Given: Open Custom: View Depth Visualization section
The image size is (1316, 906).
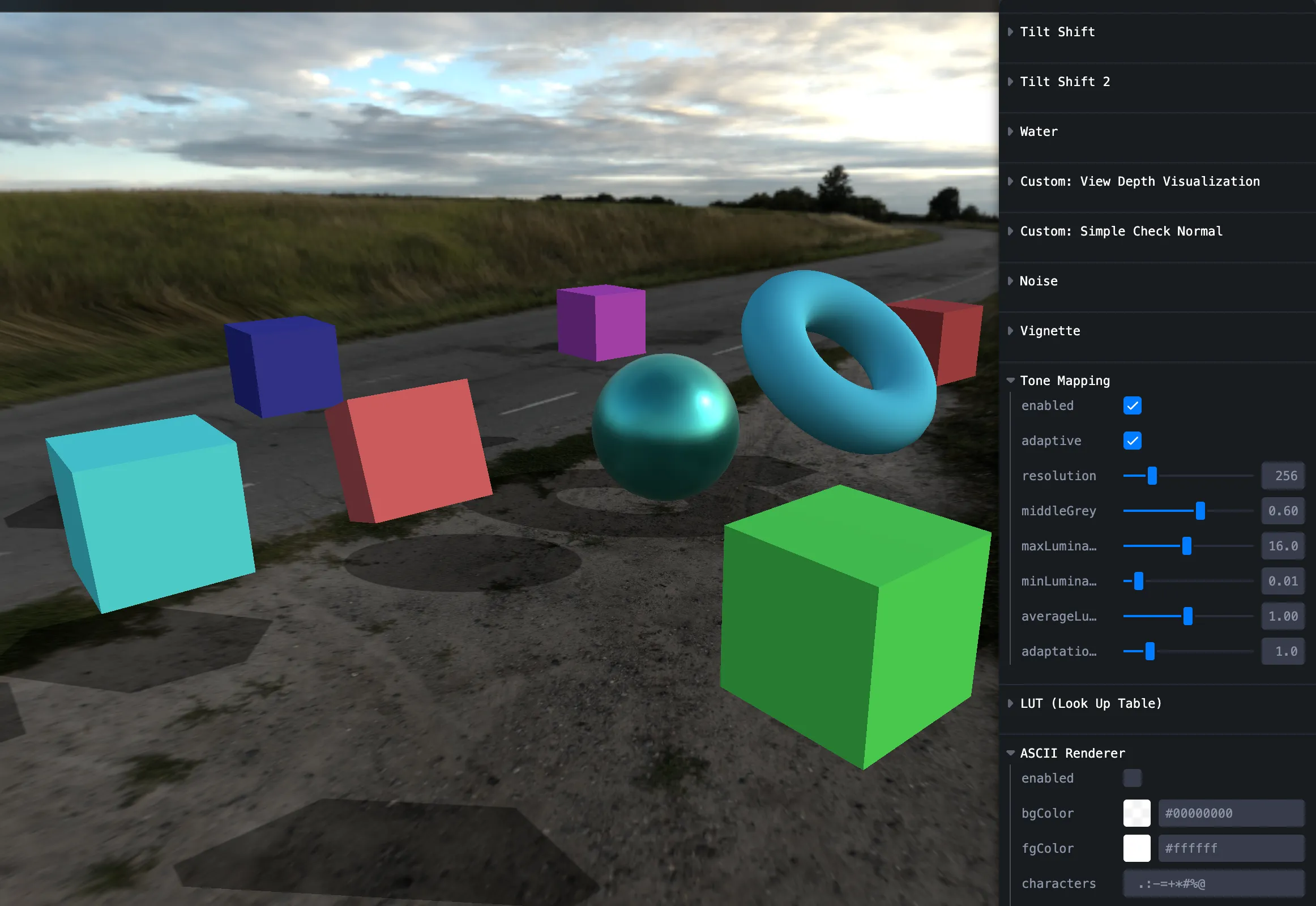Looking at the screenshot, I should 1139,181.
